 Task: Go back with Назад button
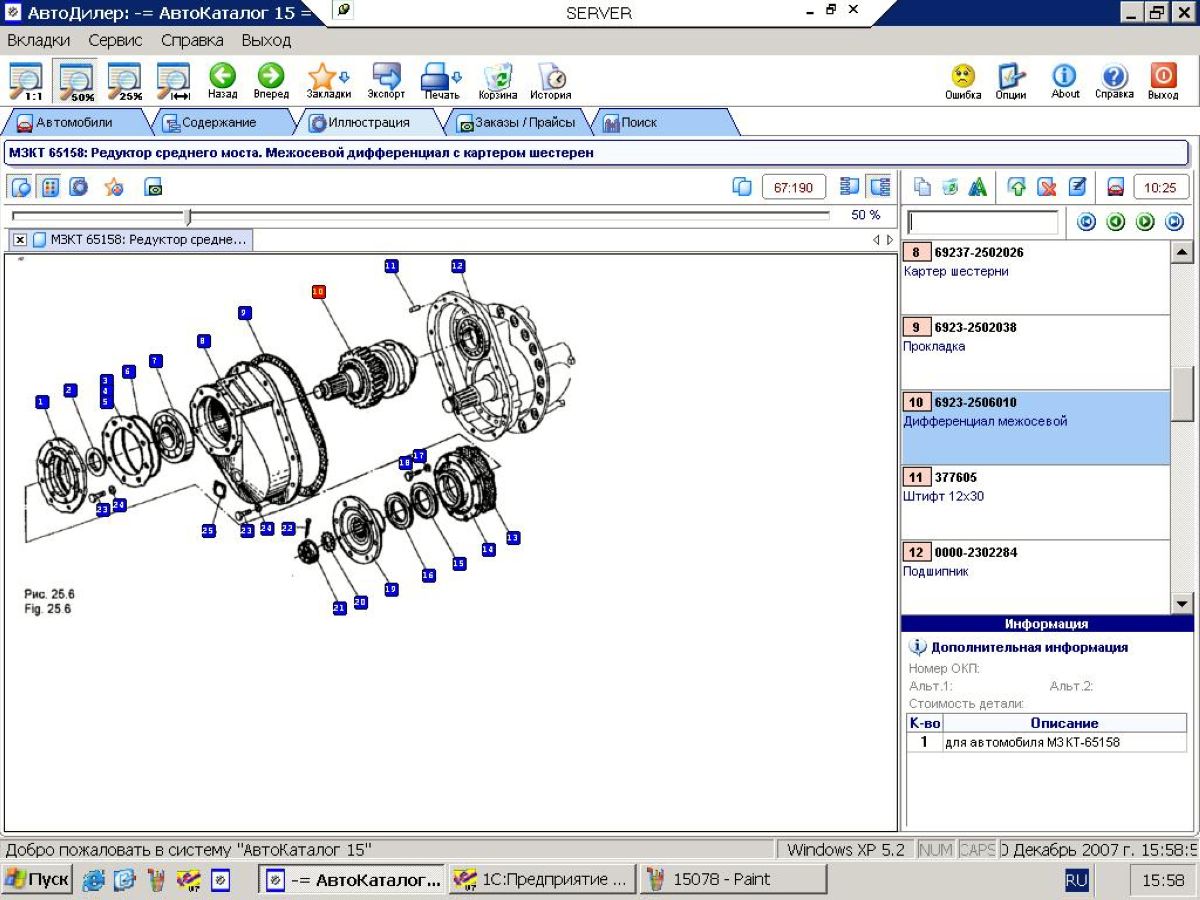pos(222,81)
